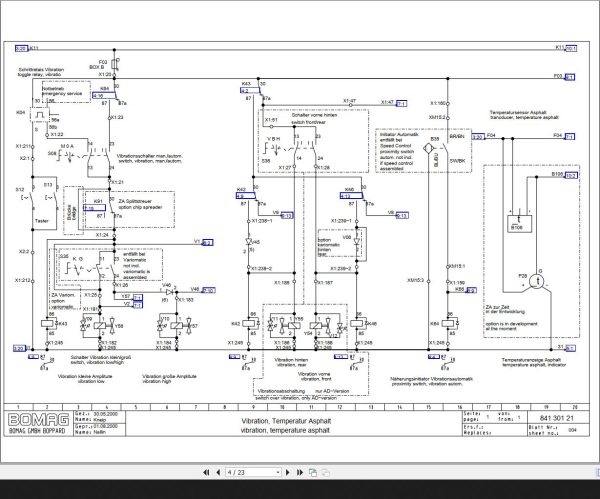Click the 'Vibration kleine Amplitude' caption
This screenshot has width=600, height=499.
tap(85, 376)
